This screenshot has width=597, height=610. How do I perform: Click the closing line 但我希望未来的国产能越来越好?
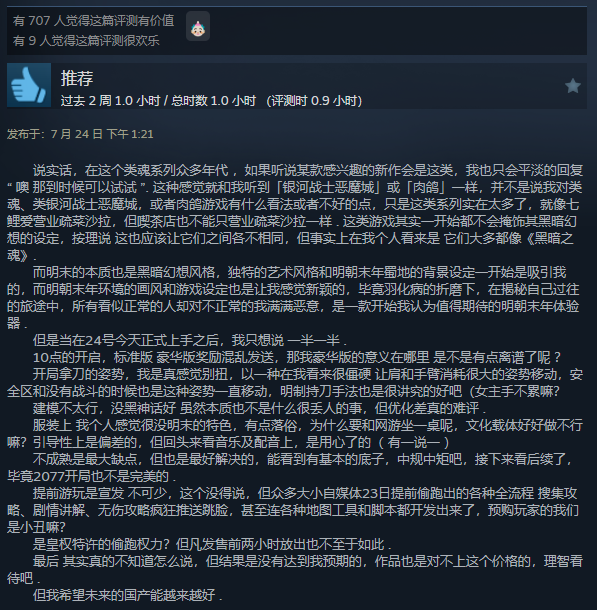click(x=128, y=595)
